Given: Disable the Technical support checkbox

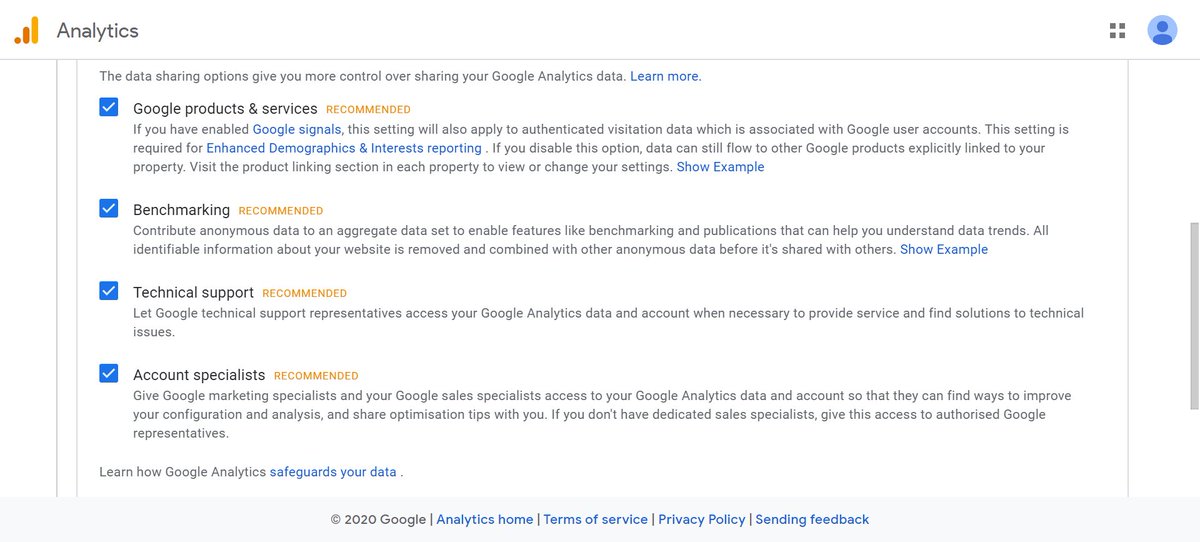Looking at the screenshot, I should point(109,291).
